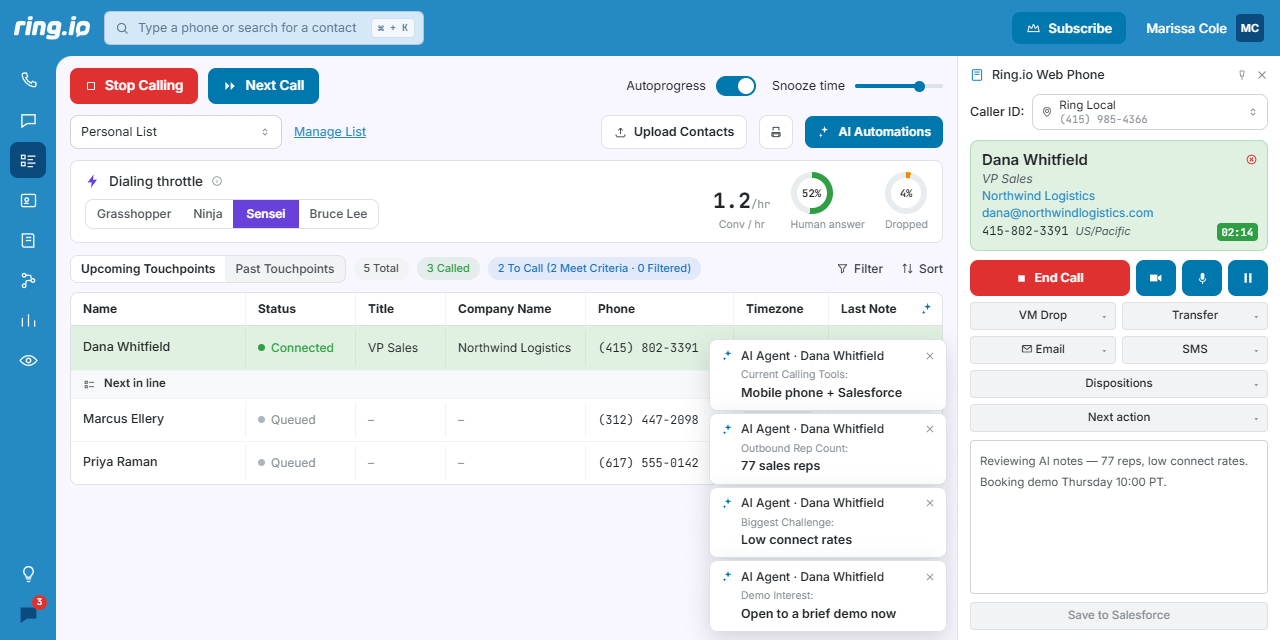
Task: Click the printer icon button
Action: (x=776, y=132)
